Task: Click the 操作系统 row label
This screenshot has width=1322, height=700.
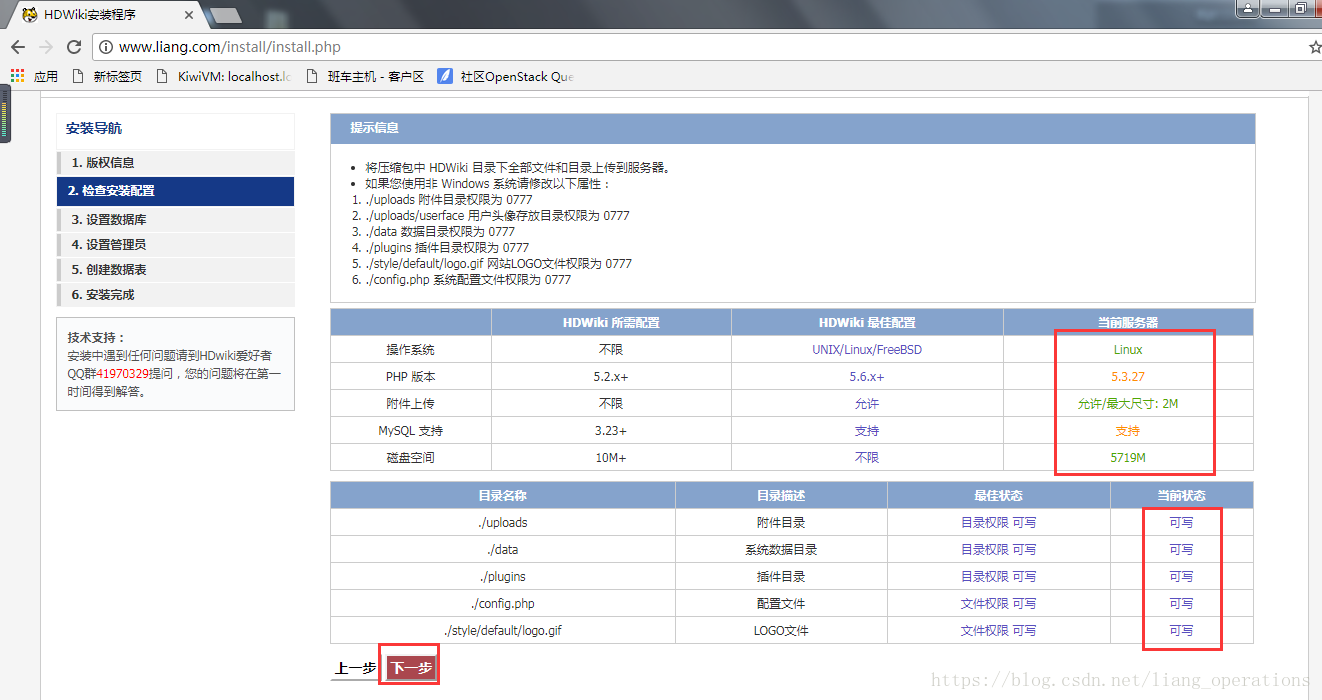Action: [411, 350]
